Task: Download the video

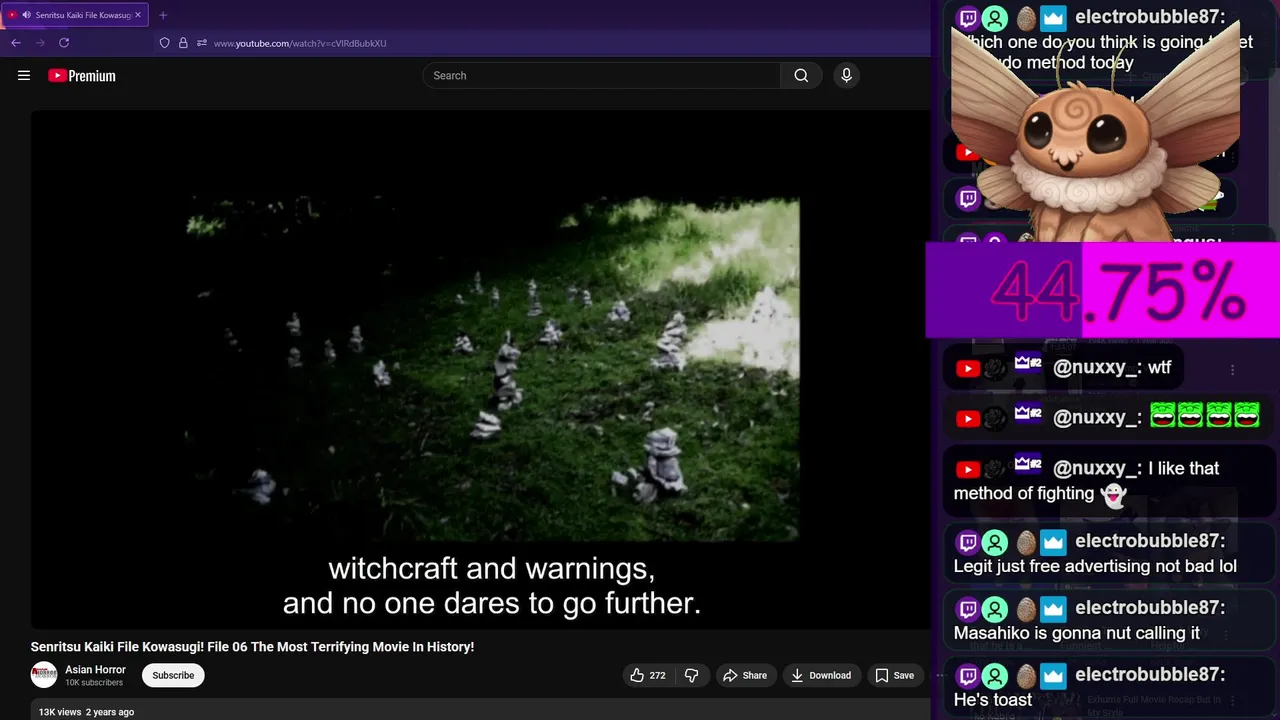Action: point(820,675)
